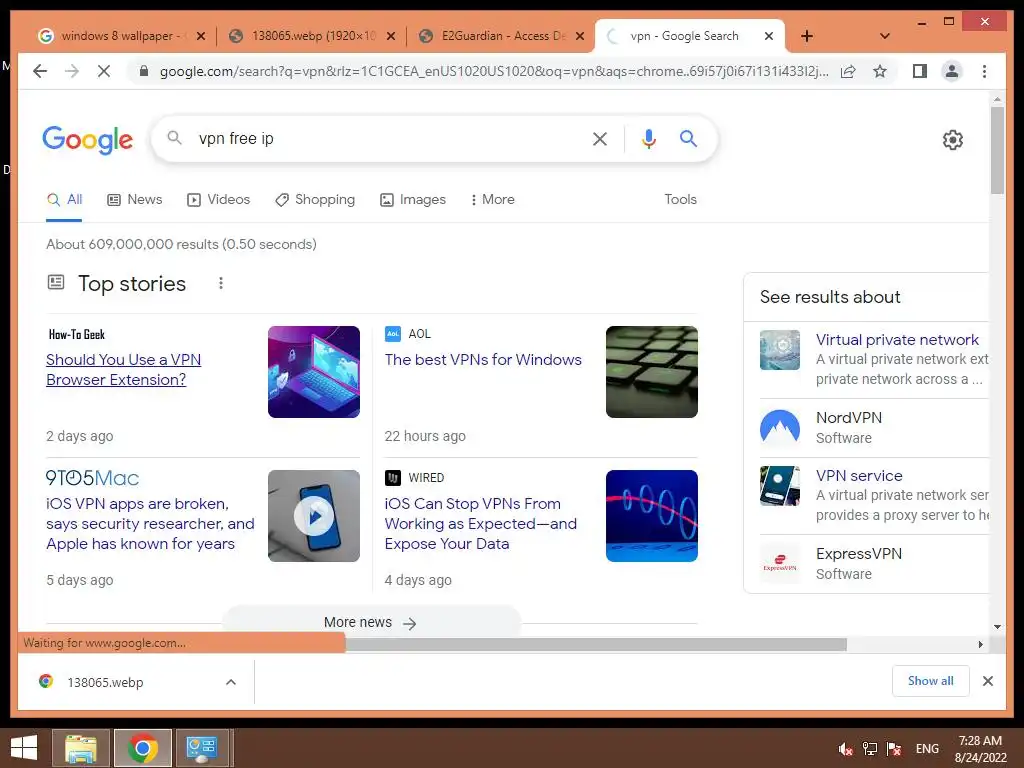Click the More news button
This screenshot has width=1024, height=768.
(x=371, y=622)
